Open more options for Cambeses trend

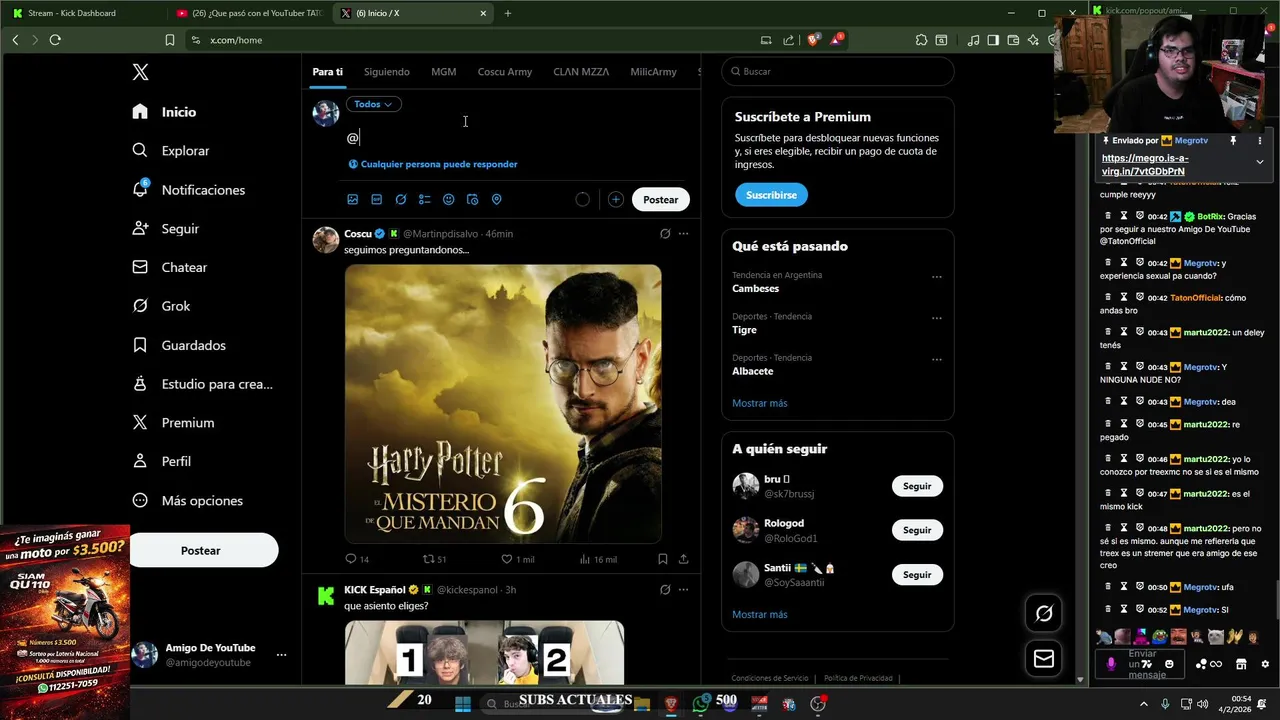937,277
